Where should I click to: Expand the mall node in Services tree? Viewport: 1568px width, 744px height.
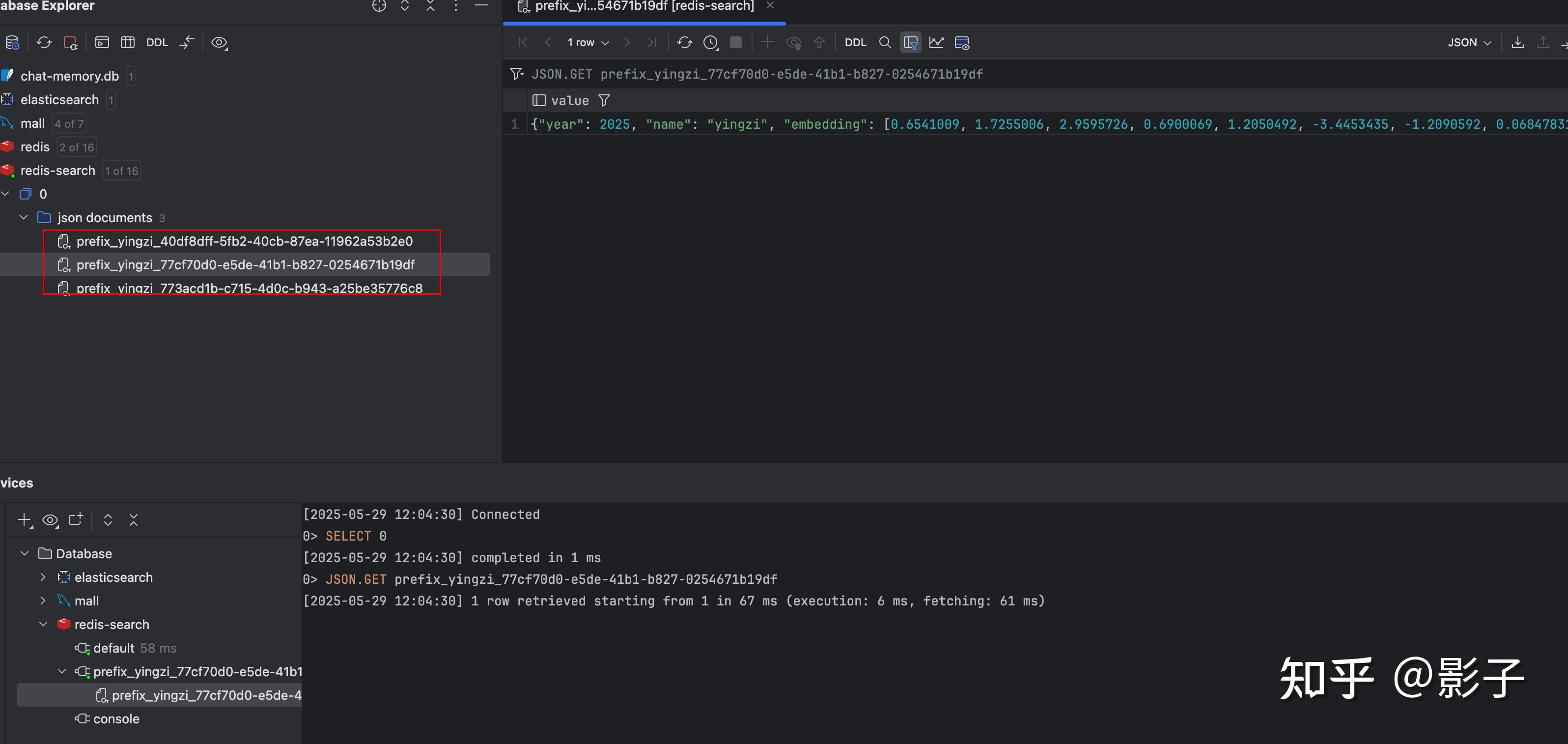pyautogui.click(x=43, y=601)
